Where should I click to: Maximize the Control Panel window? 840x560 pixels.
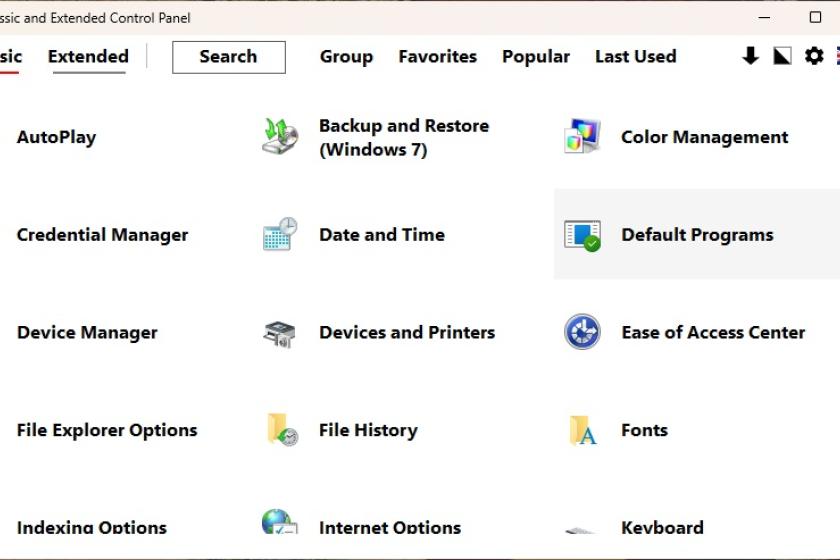(815, 17)
